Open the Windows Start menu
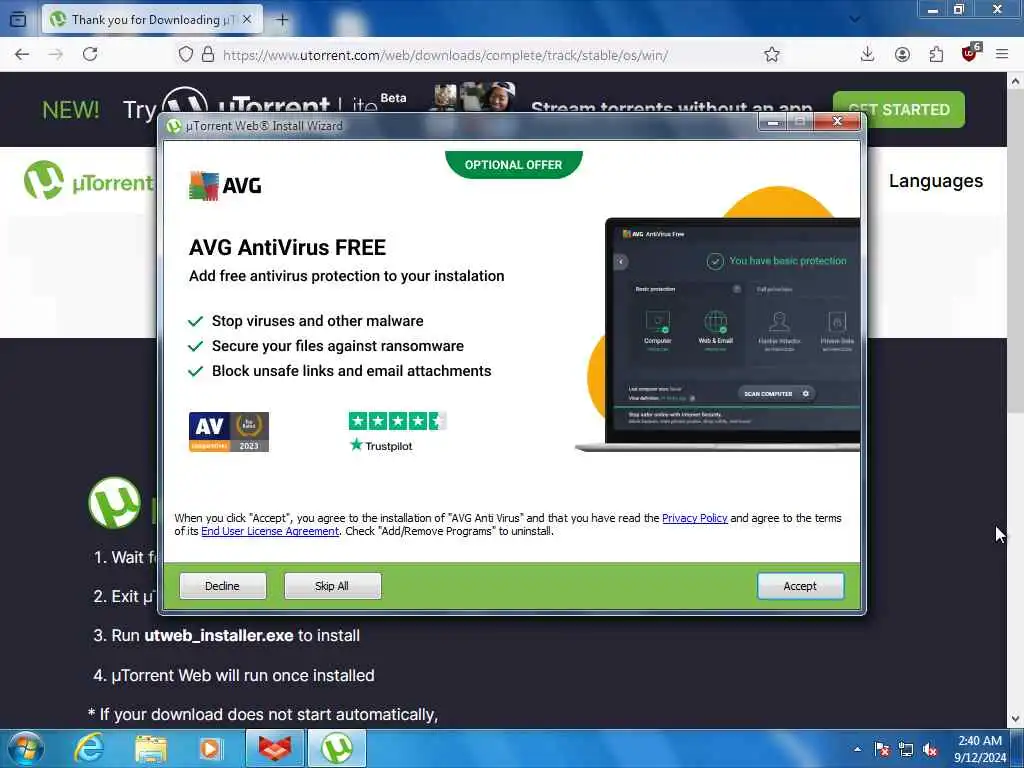1024x768 pixels. [25, 748]
